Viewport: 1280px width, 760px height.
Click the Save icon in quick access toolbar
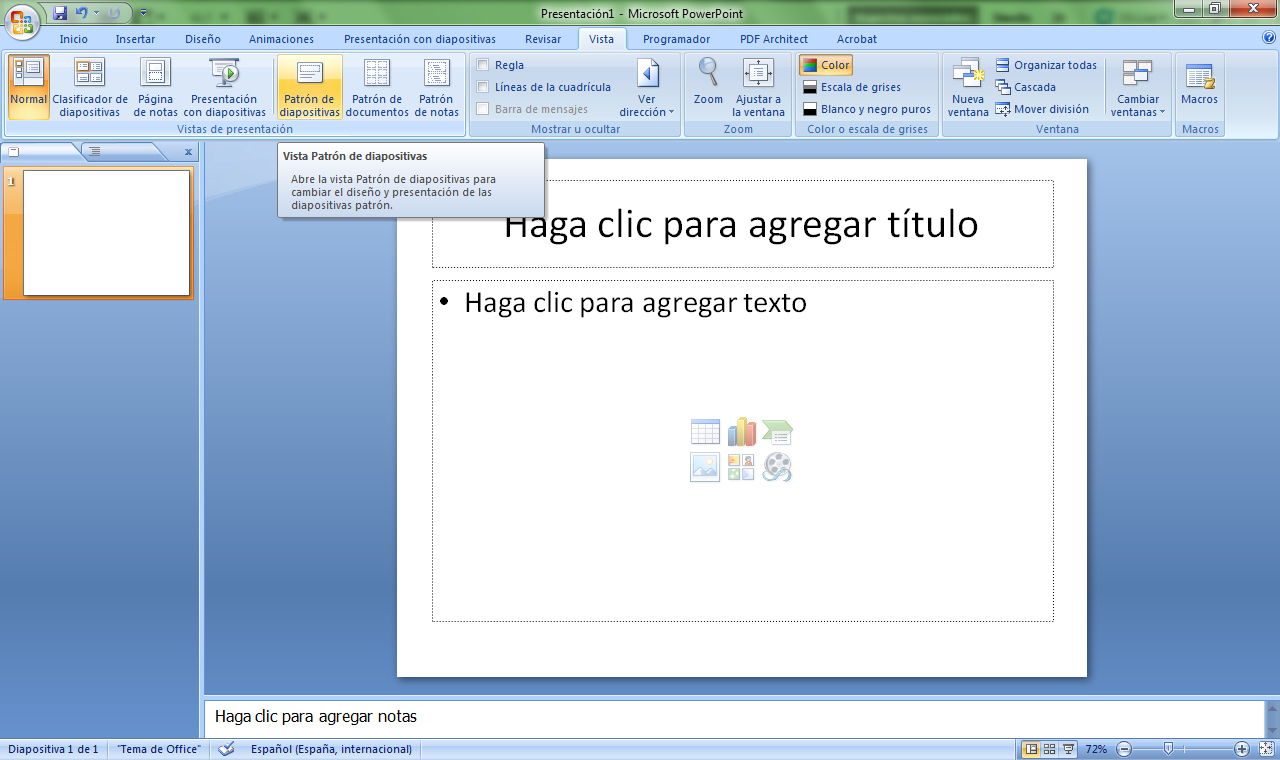60,13
